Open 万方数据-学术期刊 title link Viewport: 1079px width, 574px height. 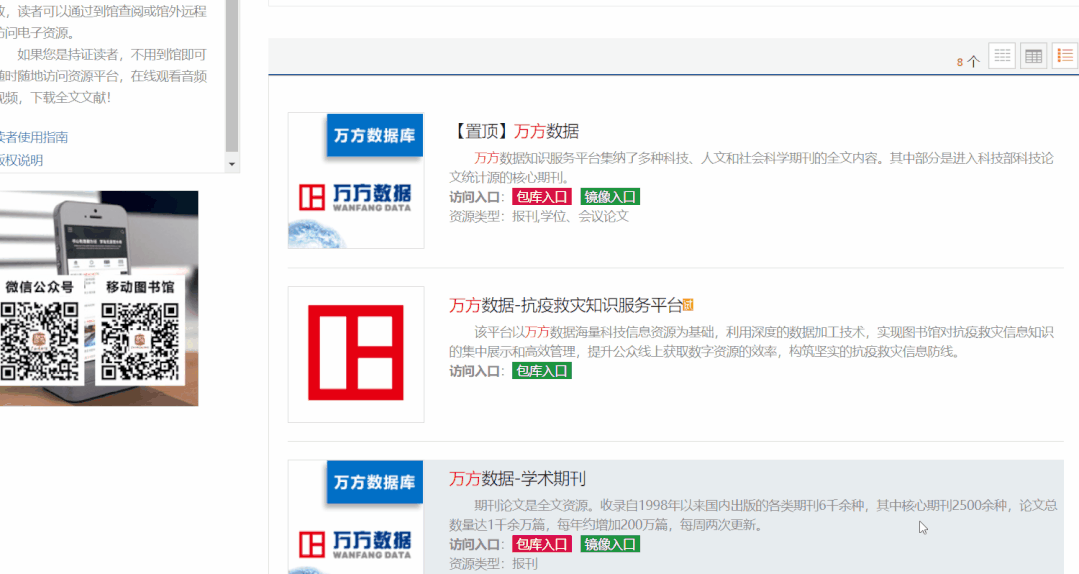tap(517, 478)
